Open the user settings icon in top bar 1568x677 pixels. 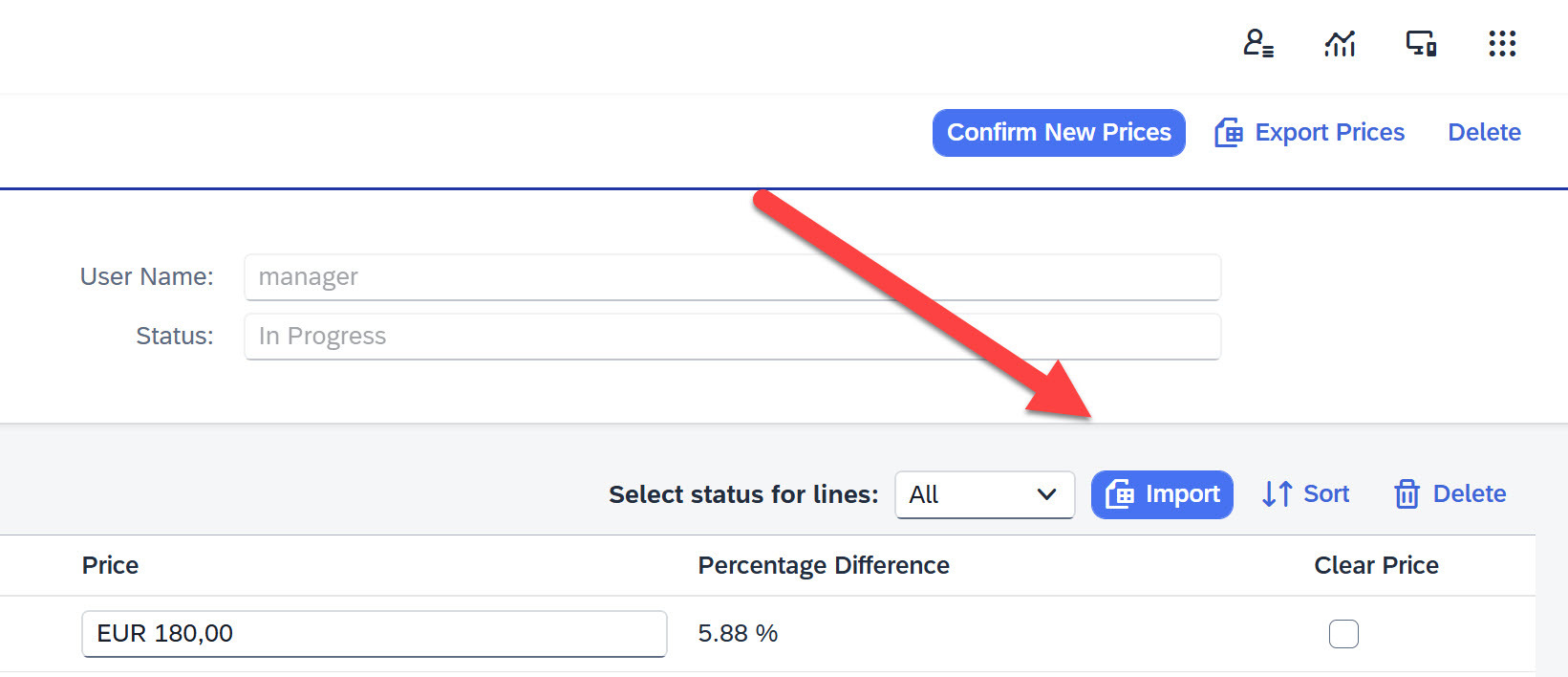[x=1257, y=43]
